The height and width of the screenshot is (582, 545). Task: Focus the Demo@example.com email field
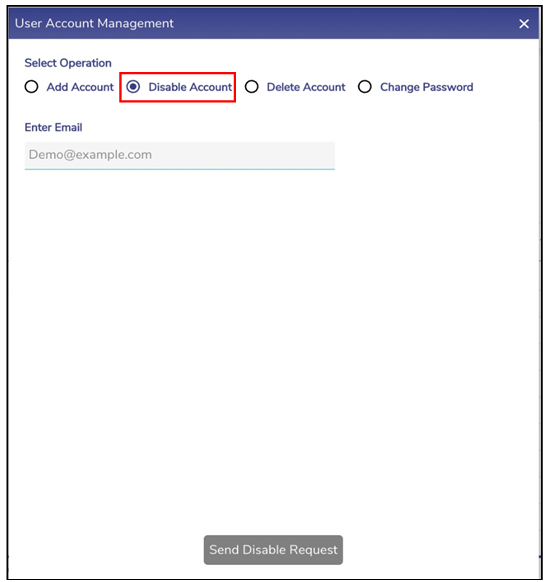(180, 155)
